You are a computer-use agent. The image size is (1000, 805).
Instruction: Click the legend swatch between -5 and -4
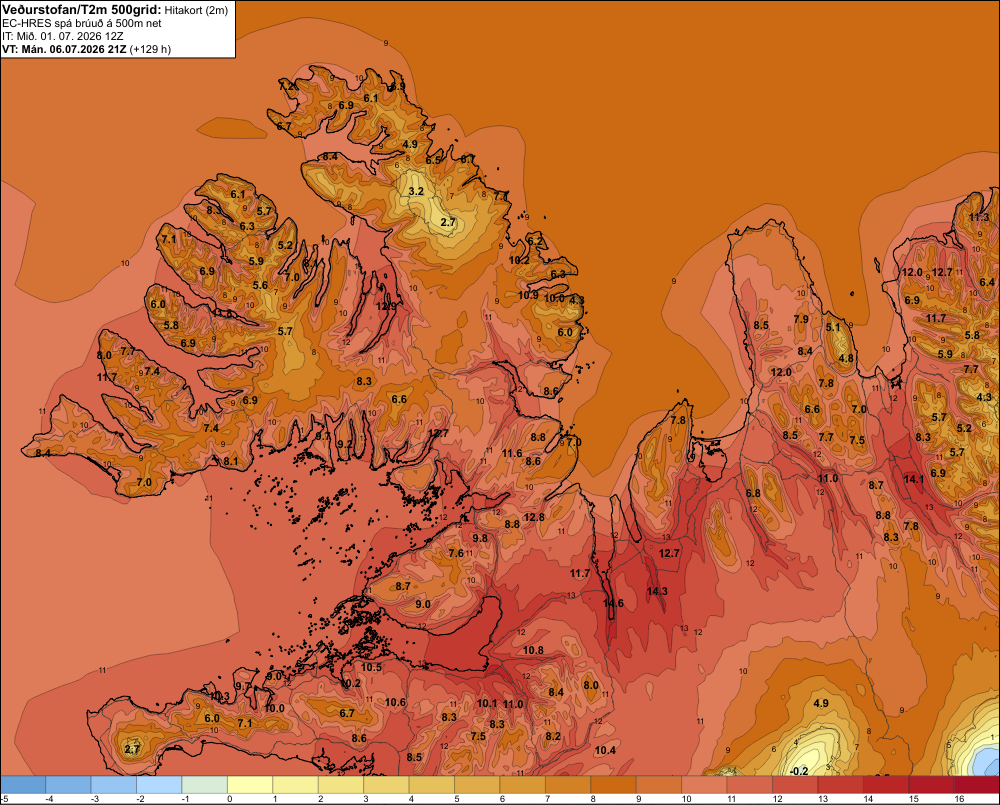coord(23,785)
